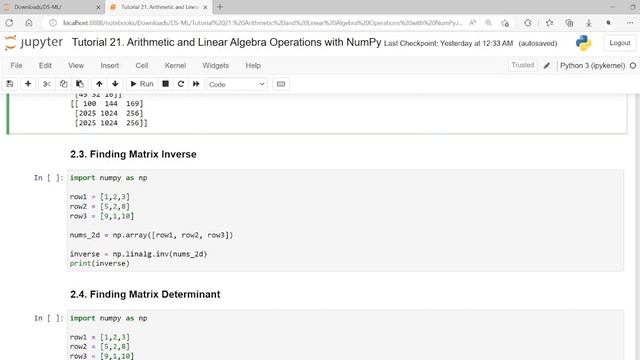640x360 pixels.
Task: Go to browser home page
Action: [29, 23]
